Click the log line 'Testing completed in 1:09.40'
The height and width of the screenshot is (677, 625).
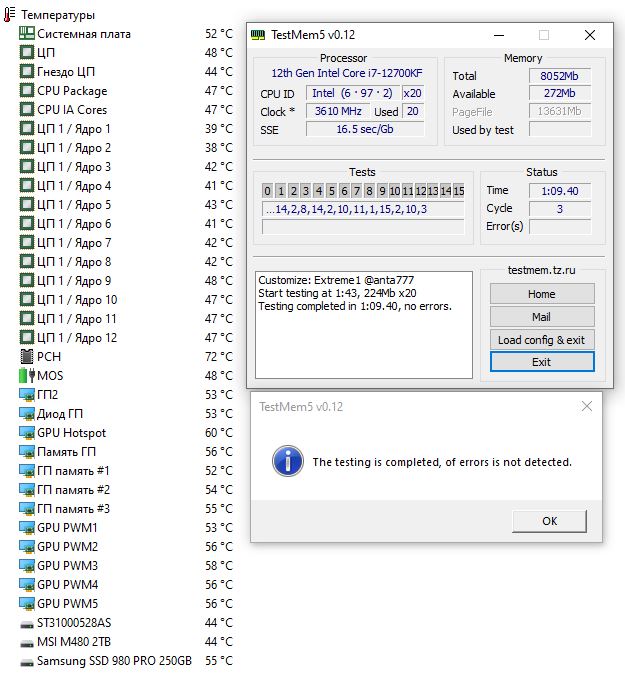pos(355,307)
